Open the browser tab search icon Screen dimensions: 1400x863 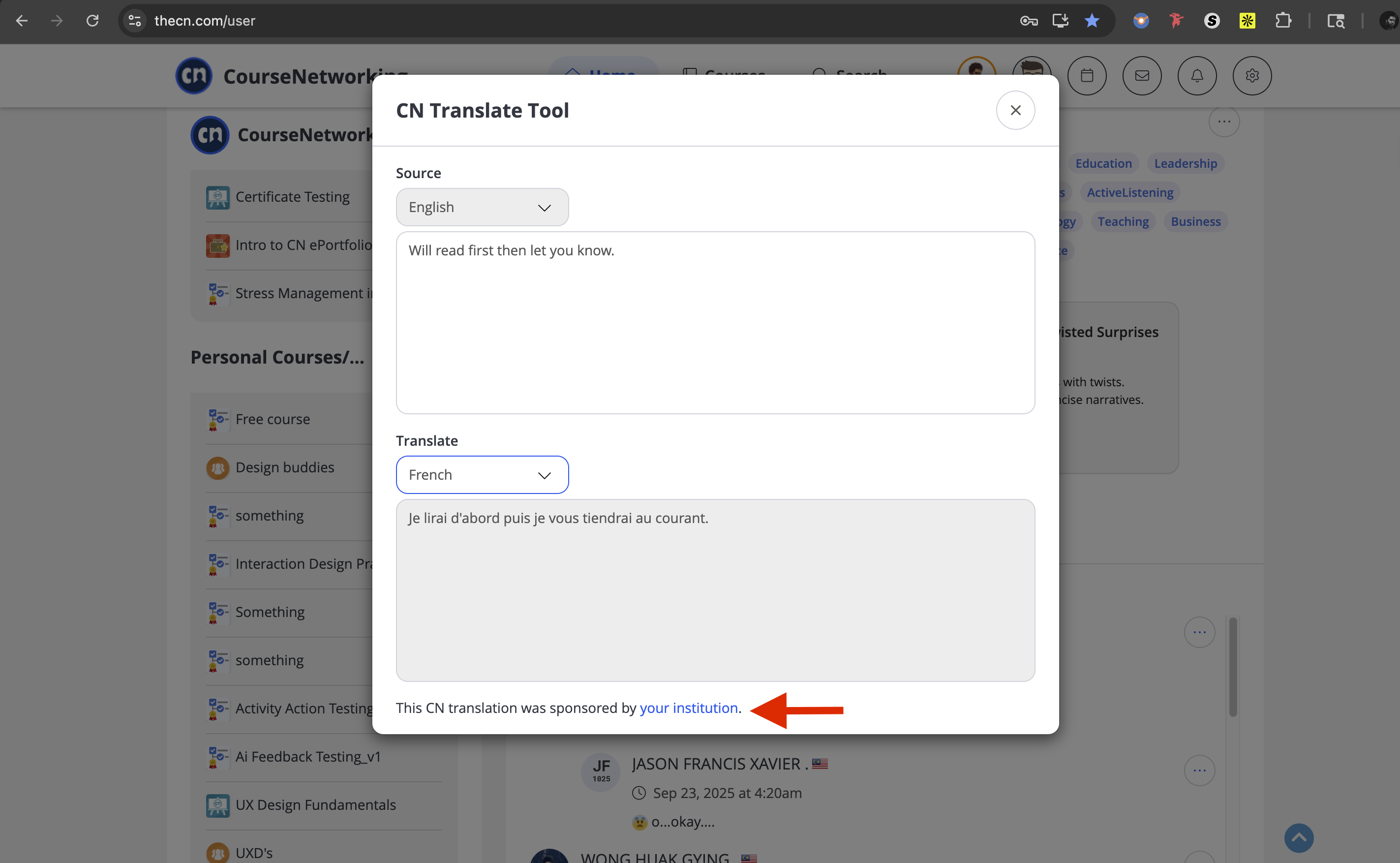[x=1336, y=21]
